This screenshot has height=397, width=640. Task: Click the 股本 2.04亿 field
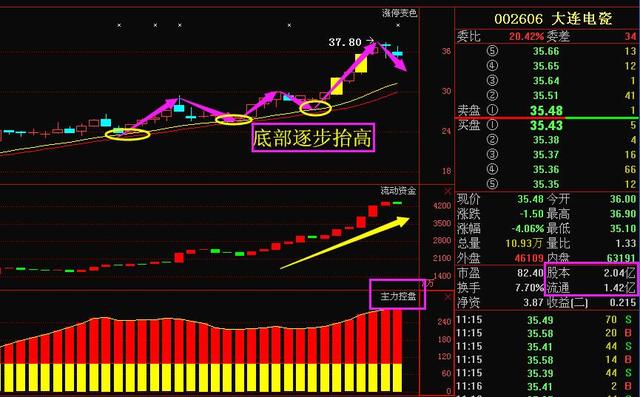coord(591,273)
